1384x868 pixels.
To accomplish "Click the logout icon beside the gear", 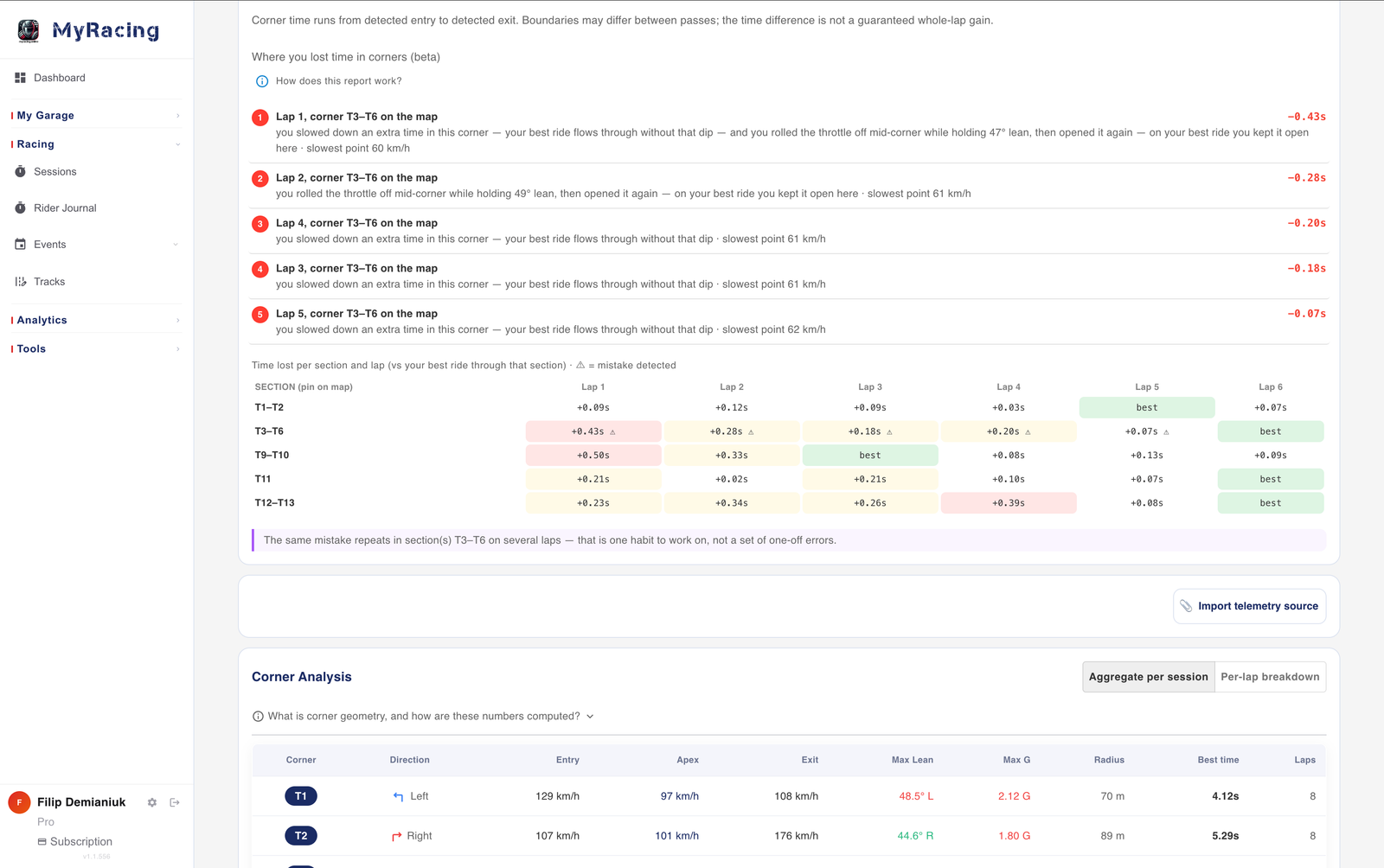I will pos(175,802).
